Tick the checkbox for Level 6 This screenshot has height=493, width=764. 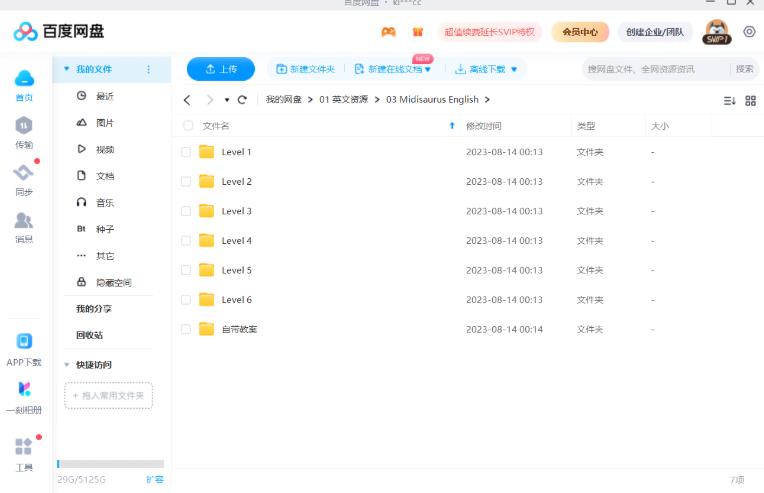pyautogui.click(x=186, y=300)
